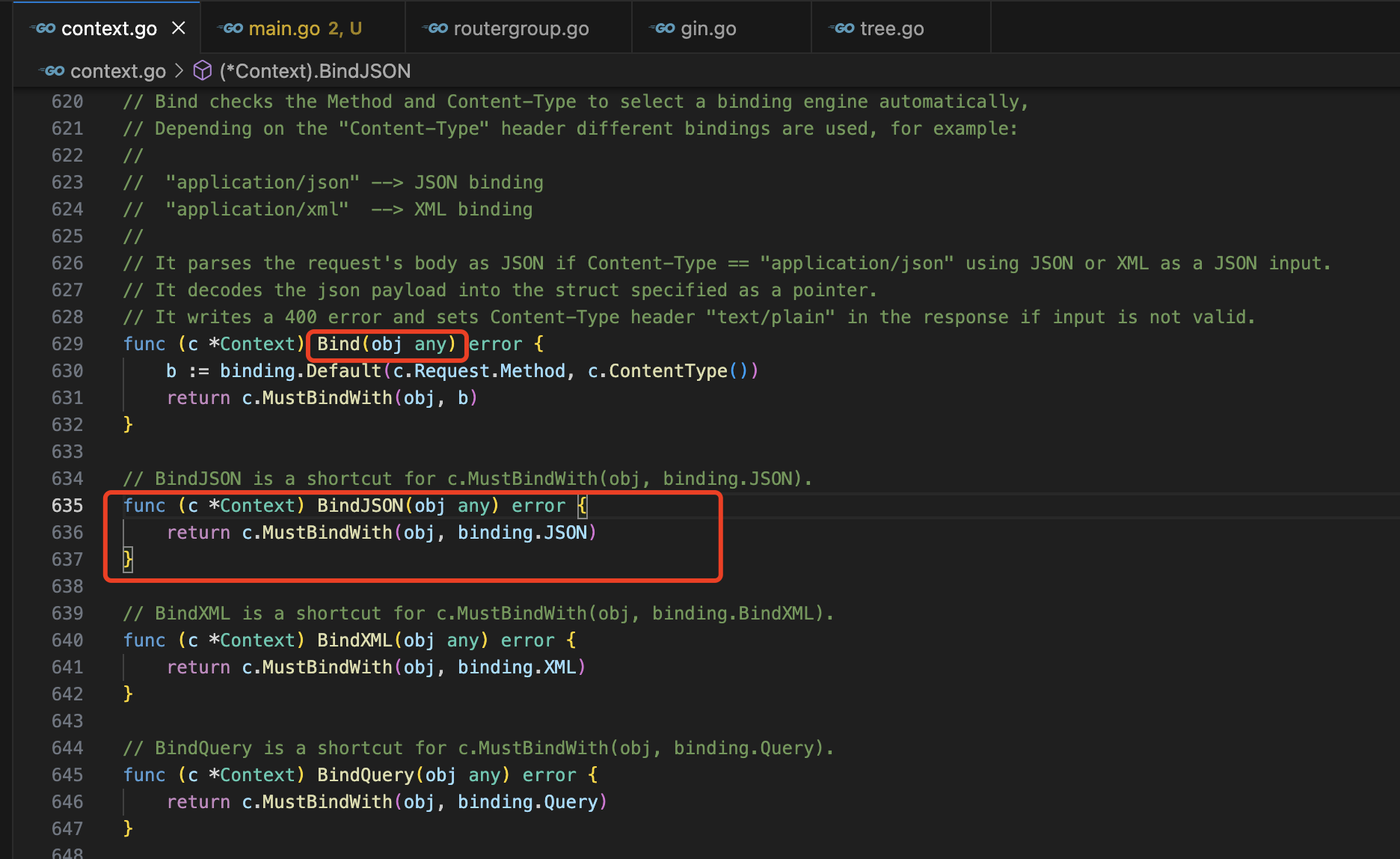Click the Go file icon on context.go tab

[x=43, y=28]
